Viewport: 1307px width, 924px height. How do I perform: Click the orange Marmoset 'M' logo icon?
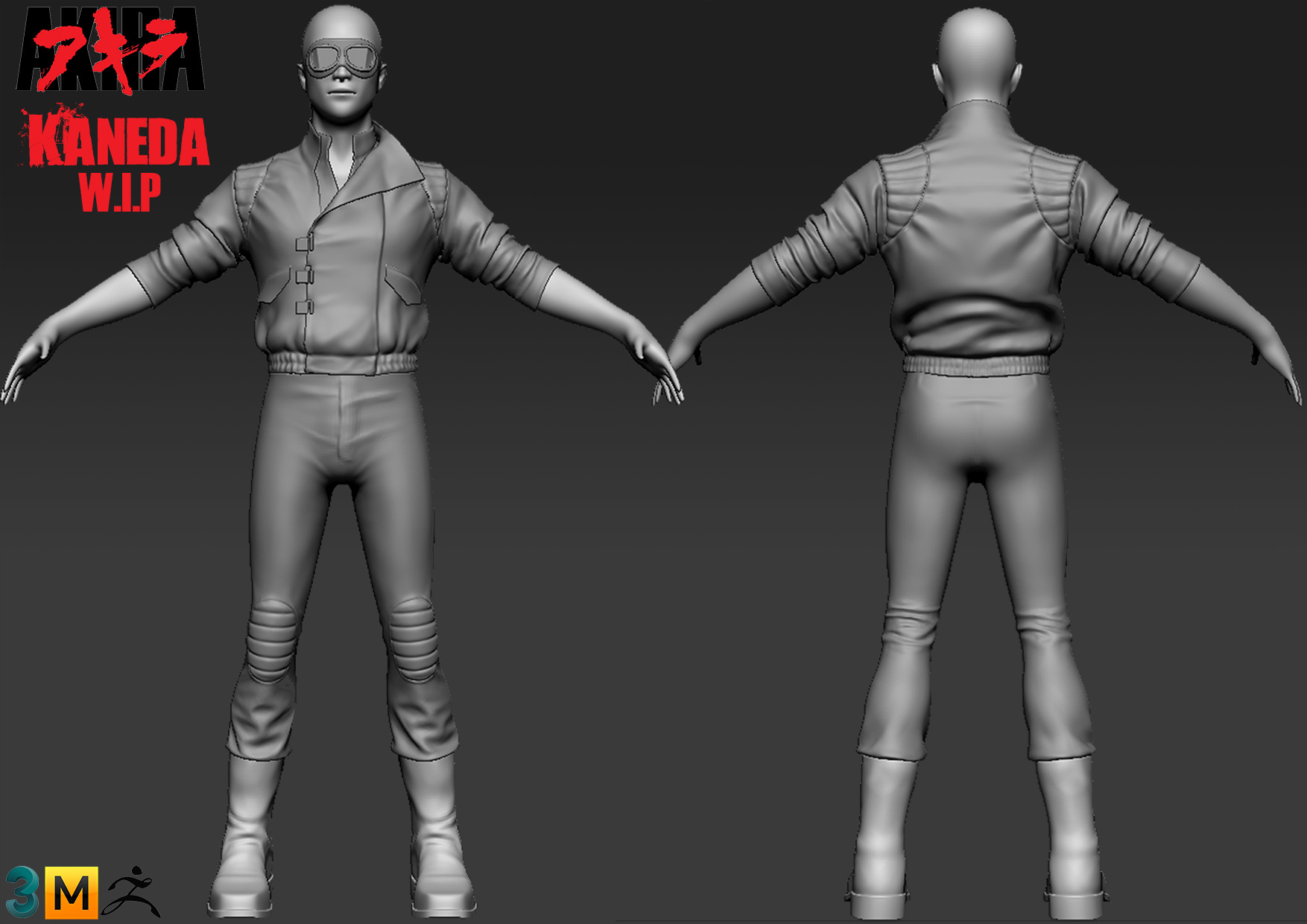point(72,892)
